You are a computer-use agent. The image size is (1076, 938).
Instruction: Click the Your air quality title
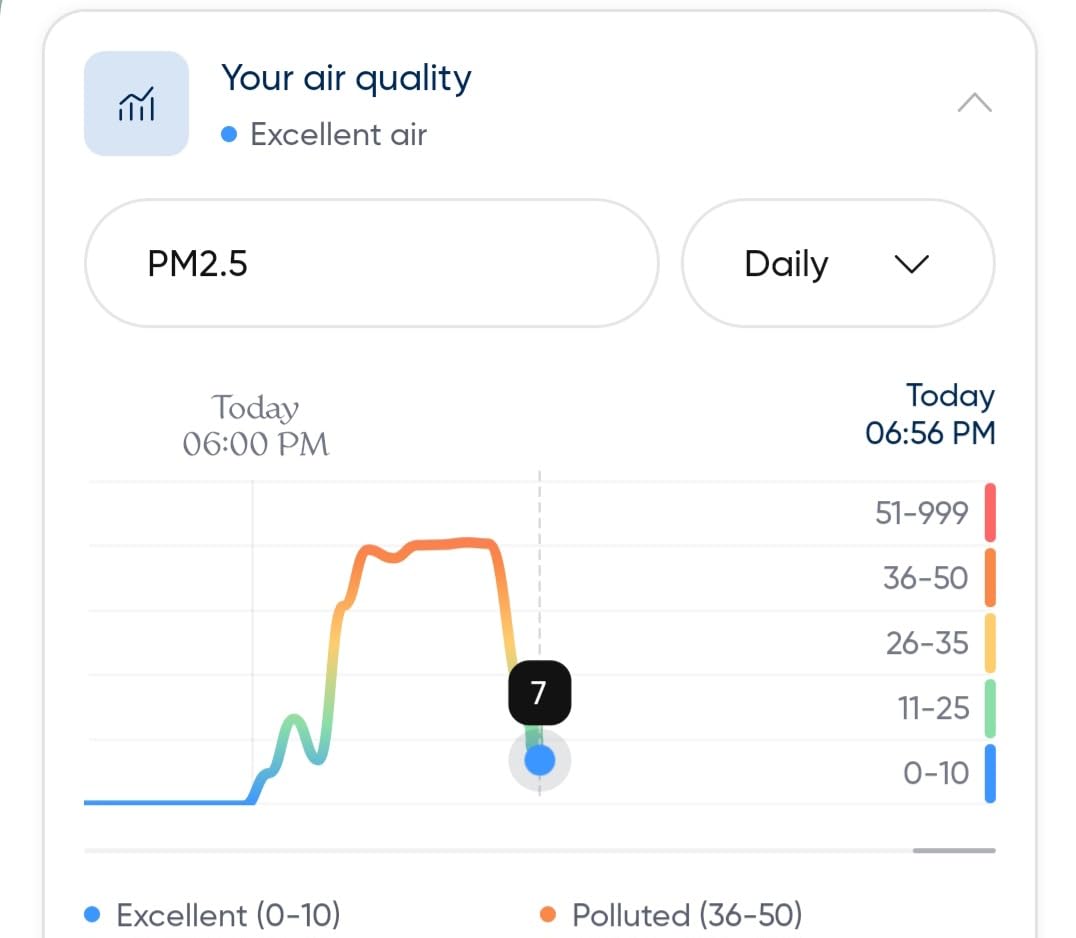coord(345,78)
